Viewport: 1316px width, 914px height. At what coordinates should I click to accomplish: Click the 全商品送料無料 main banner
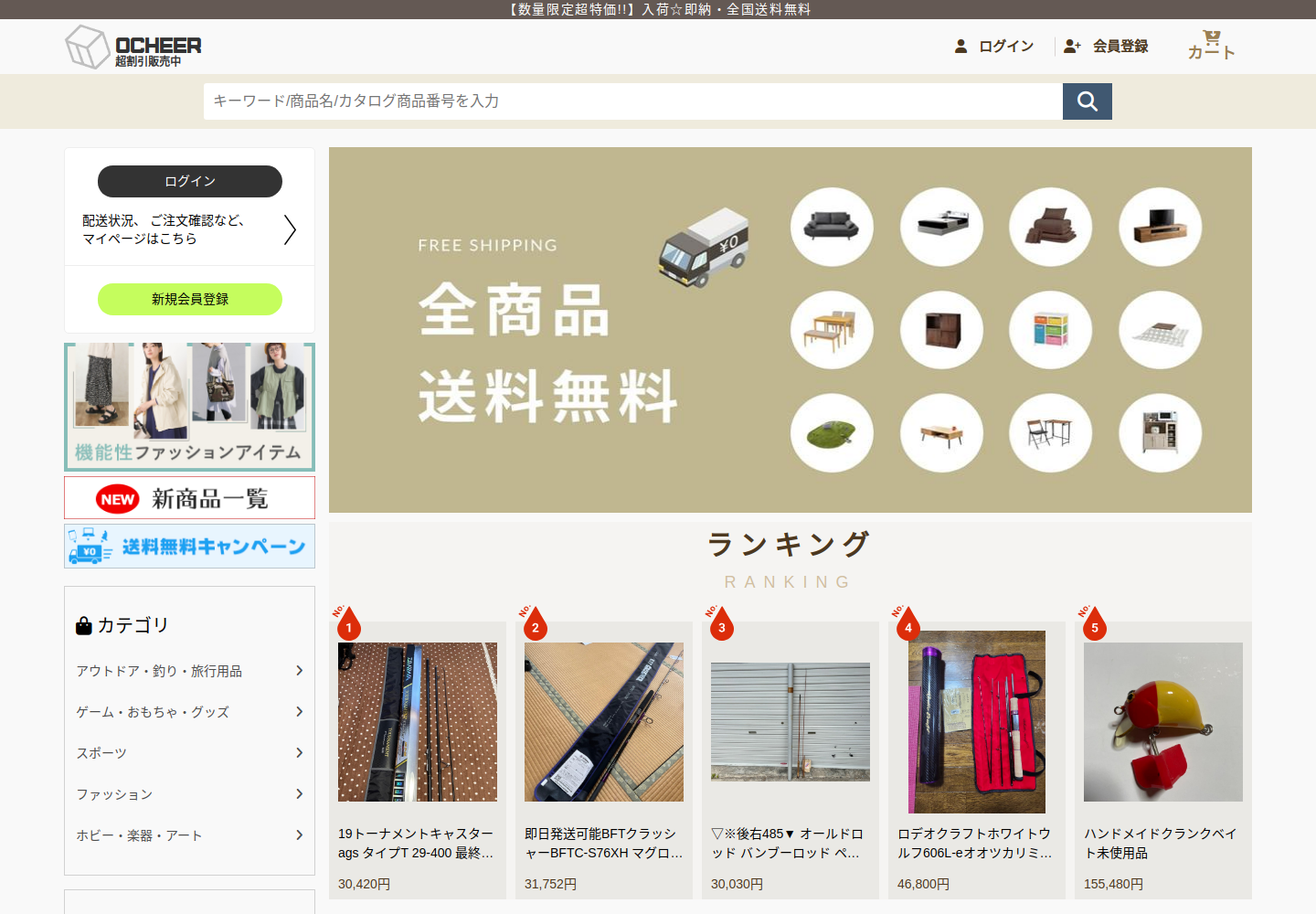click(x=791, y=330)
